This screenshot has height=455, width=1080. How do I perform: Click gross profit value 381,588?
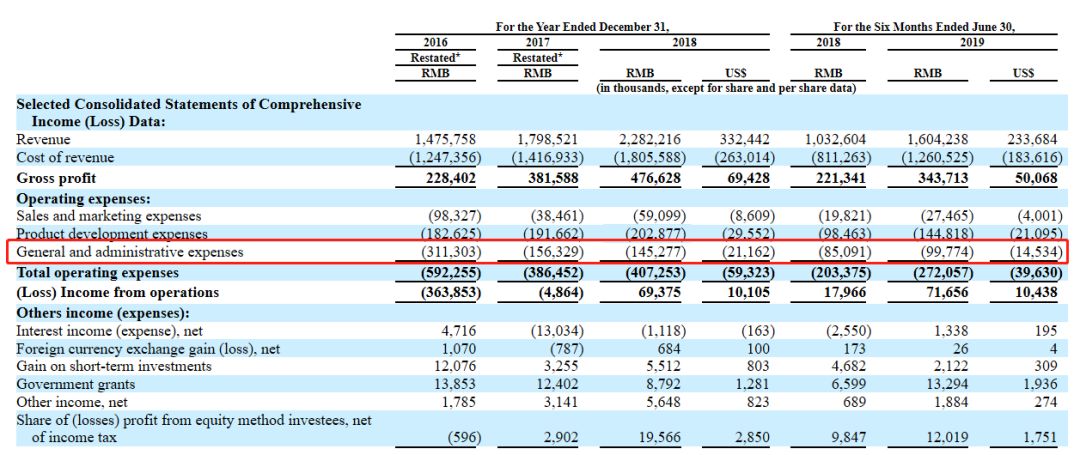point(554,178)
